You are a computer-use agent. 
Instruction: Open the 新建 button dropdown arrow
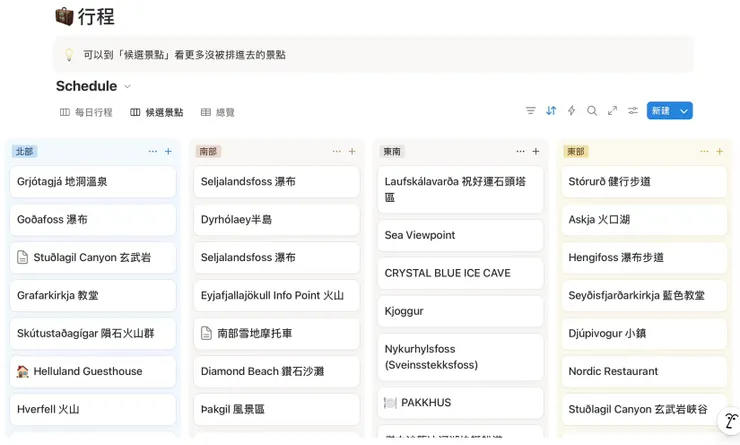click(684, 111)
